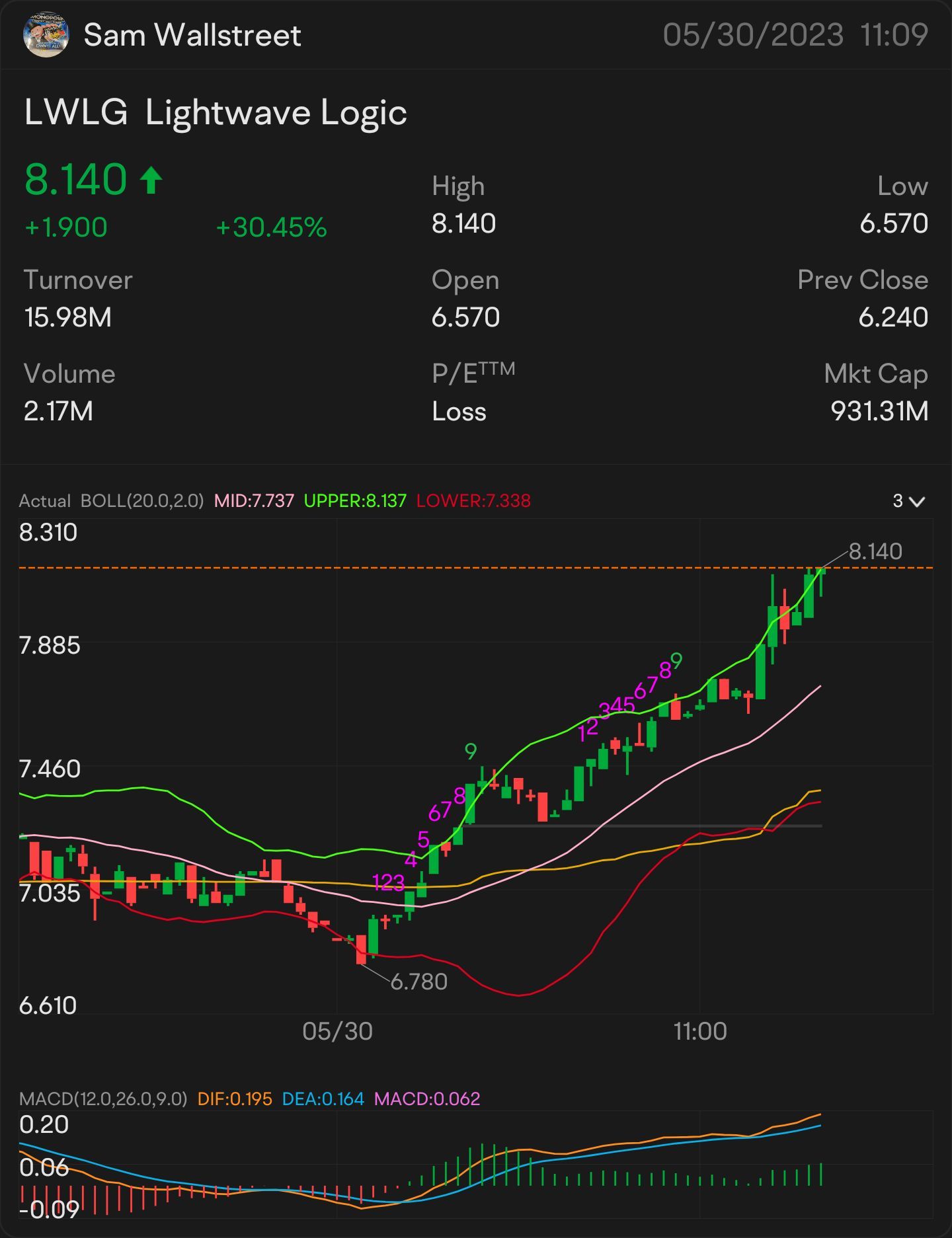Tap the 6.610 price axis label
Image resolution: width=952 pixels, height=1238 pixels.
coord(48,1005)
